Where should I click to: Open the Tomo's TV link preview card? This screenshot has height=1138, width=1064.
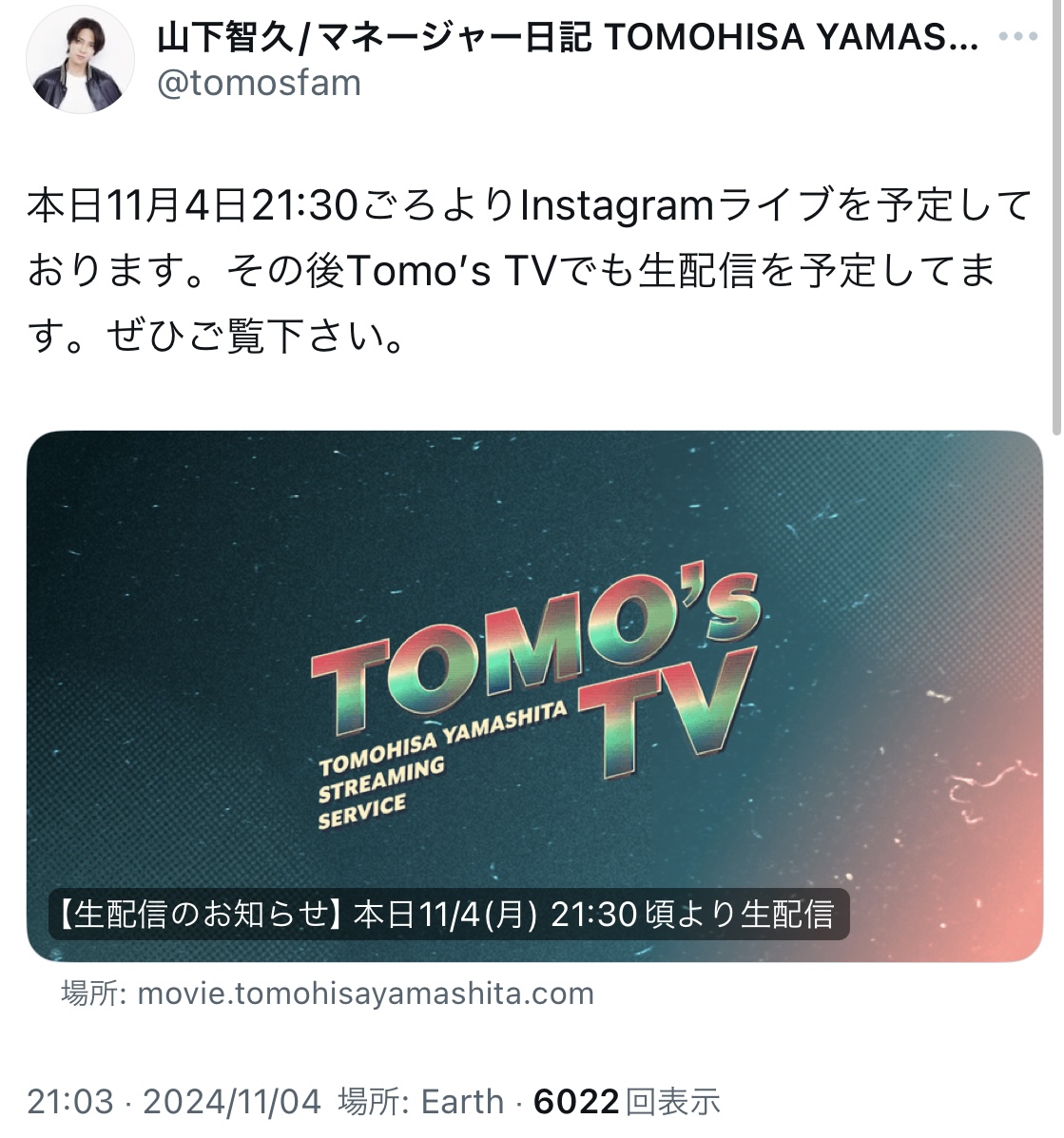click(535, 697)
